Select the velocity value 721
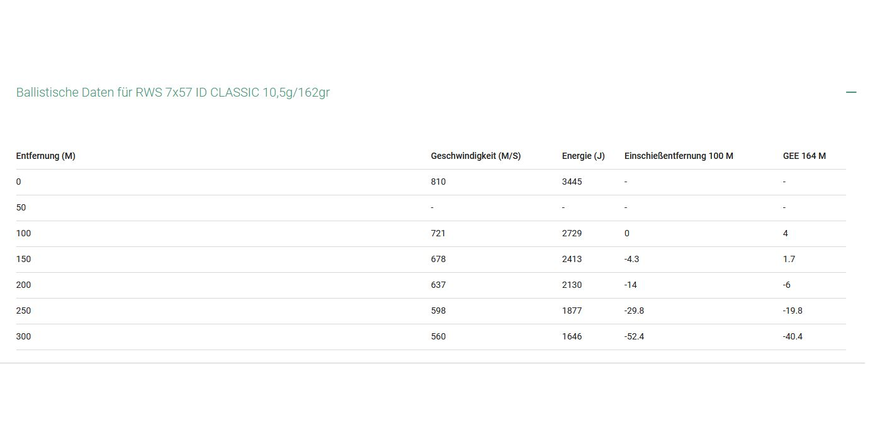The image size is (887, 444). (x=438, y=233)
